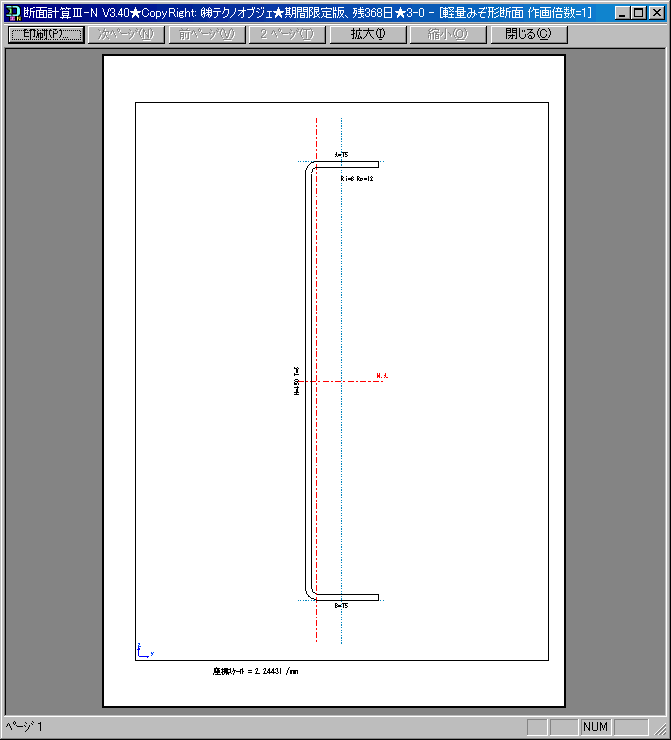Click the blue XY axis icon

tap(143, 651)
